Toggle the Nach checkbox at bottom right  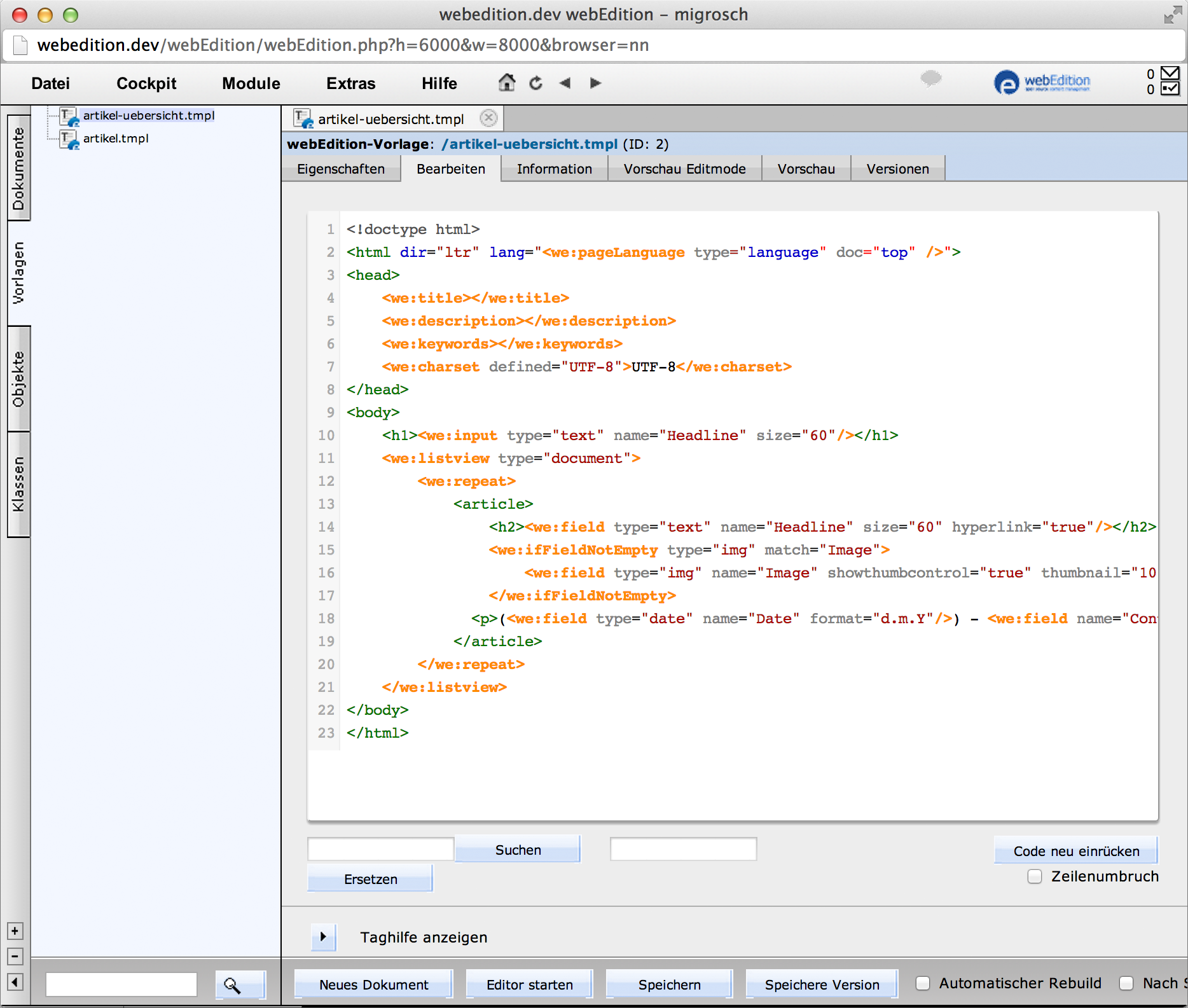(1126, 983)
